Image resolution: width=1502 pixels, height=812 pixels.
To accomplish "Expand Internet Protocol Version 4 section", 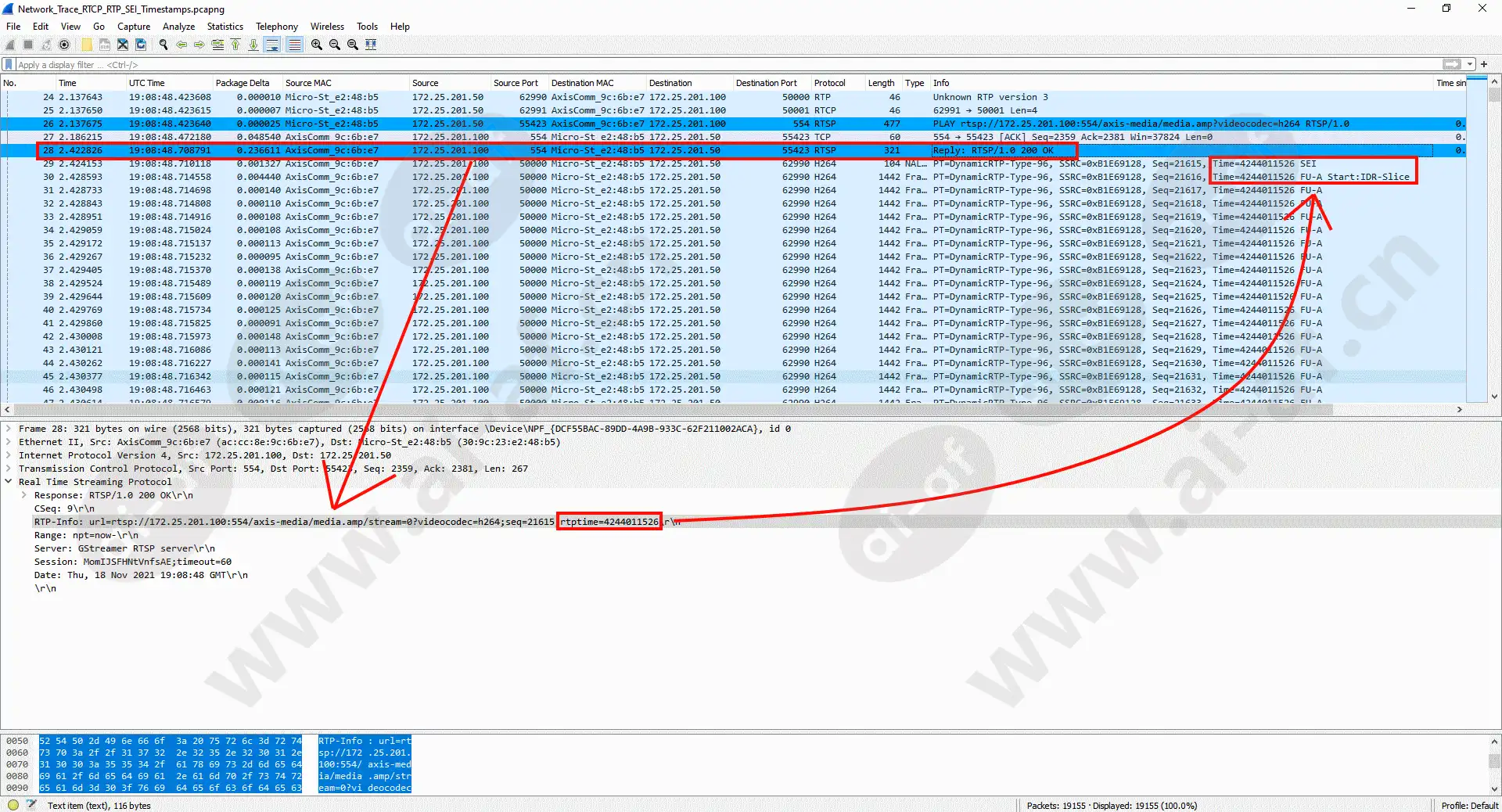I will tap(9, 455).
